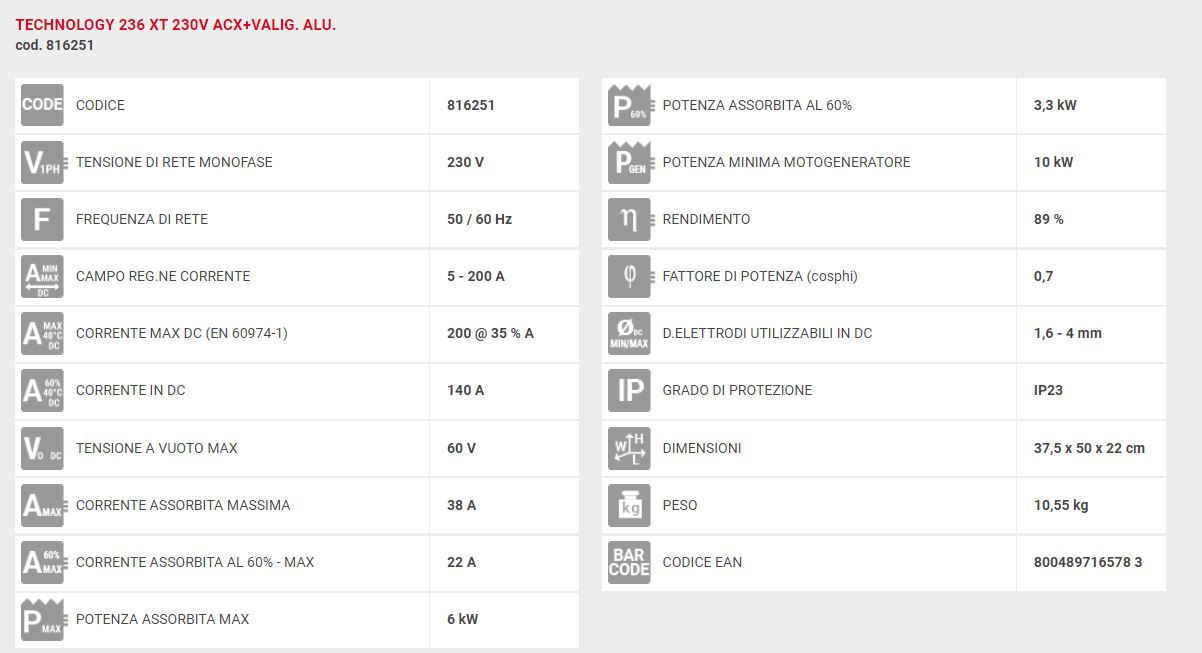Select the 6 kW value
The image size is (1202, 653).
tap(462, 619)
